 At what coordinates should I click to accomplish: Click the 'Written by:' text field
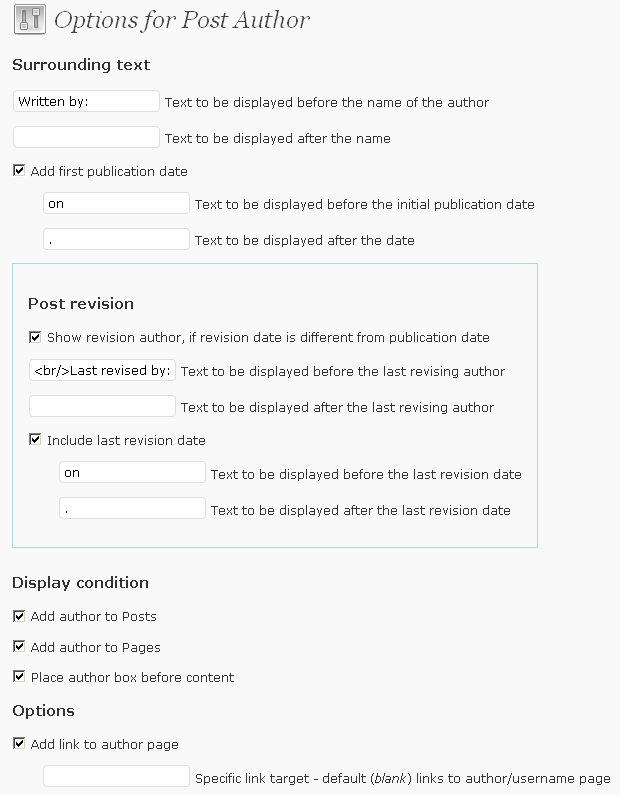[x=86, y=101]
